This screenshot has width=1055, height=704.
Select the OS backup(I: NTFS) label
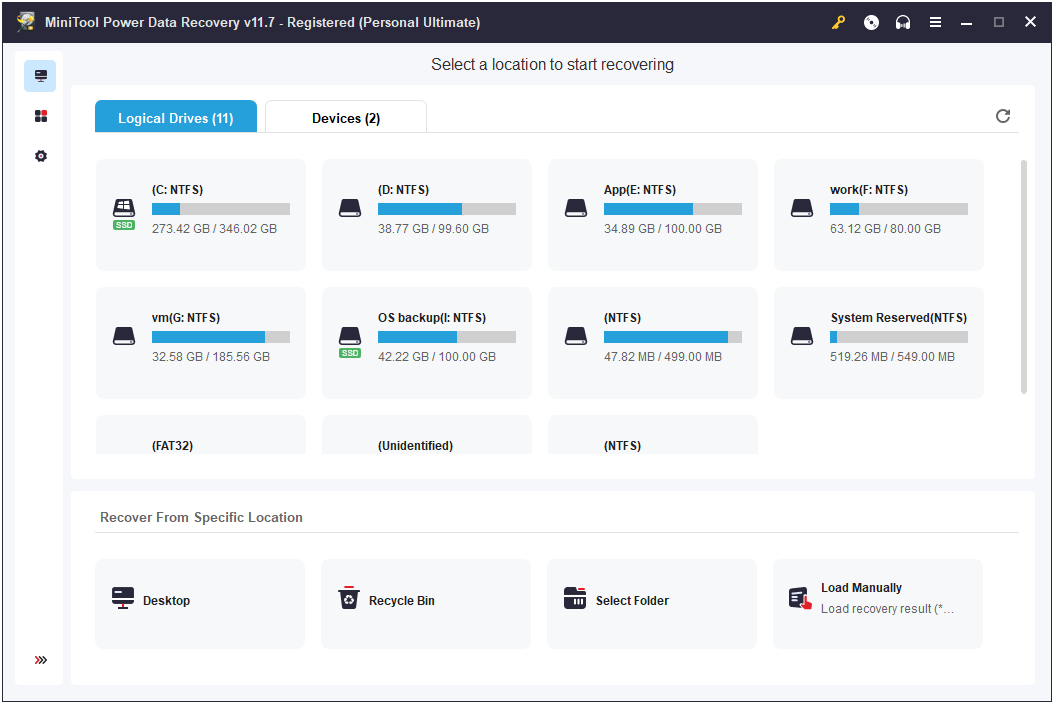click(x=432, y=318)
